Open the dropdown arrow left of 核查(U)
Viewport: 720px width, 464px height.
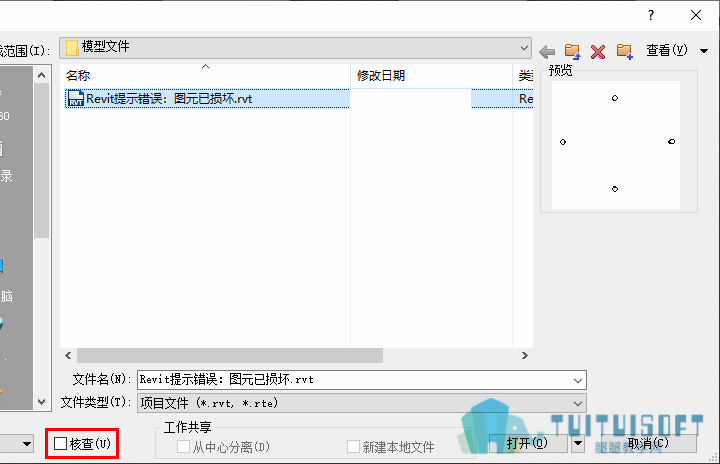pyautogui.click(x=27, y=444)
